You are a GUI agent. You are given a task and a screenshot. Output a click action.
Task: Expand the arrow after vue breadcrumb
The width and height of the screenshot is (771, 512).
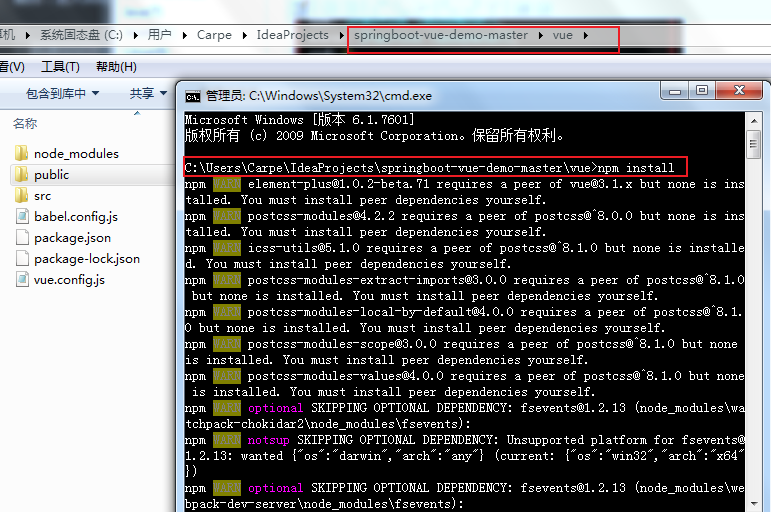pos(586,35)
